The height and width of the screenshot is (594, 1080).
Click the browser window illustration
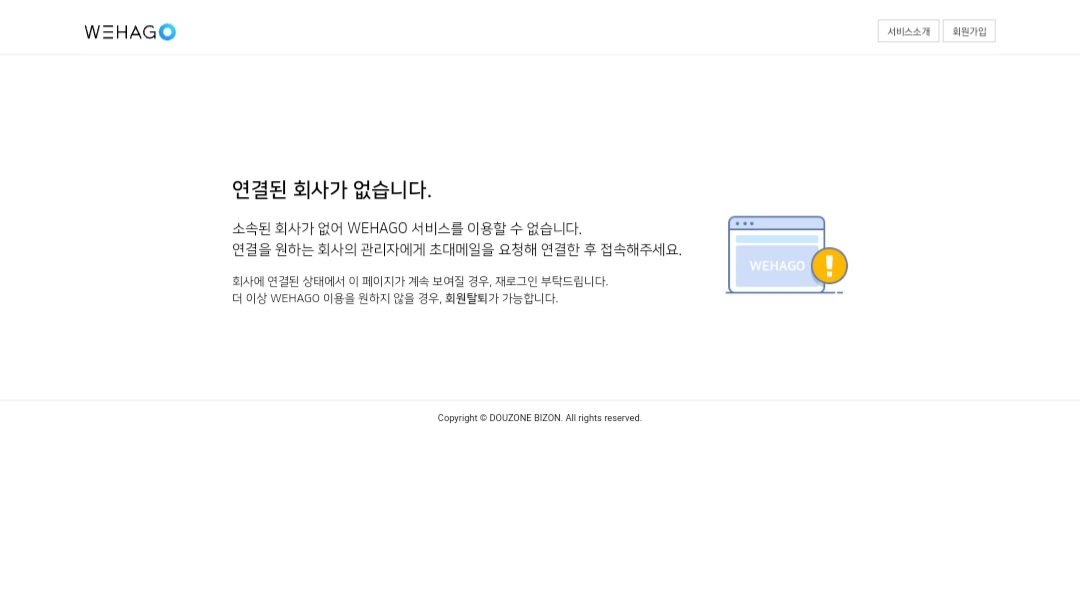[x=776, y=255]
